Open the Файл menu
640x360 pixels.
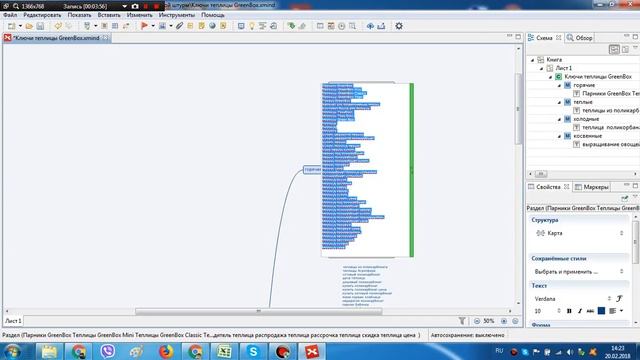(x=10, y=15)
